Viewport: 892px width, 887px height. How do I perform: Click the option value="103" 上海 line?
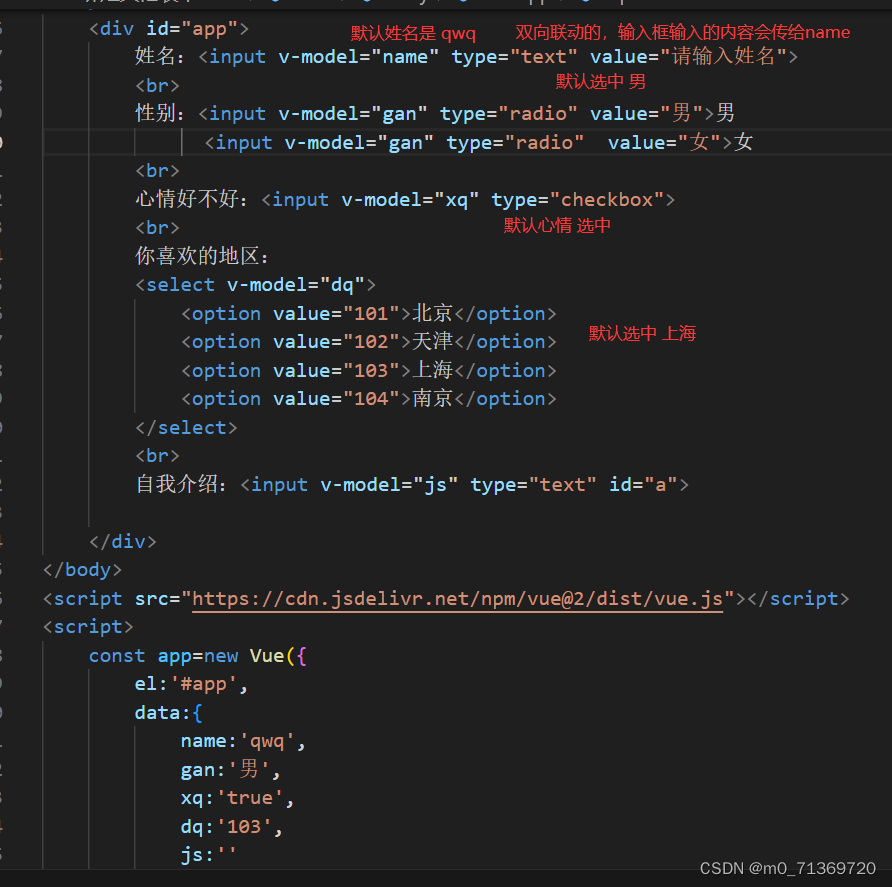pyautogui.click(x=369, y=370)
